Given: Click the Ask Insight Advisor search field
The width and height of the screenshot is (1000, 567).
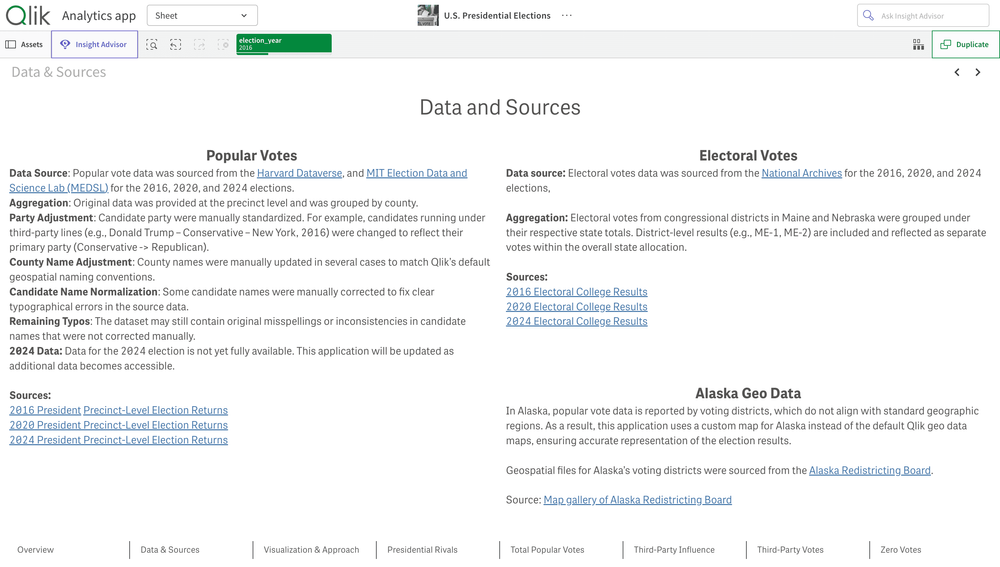Looking at the screenshot, I should tap(930, 16).
